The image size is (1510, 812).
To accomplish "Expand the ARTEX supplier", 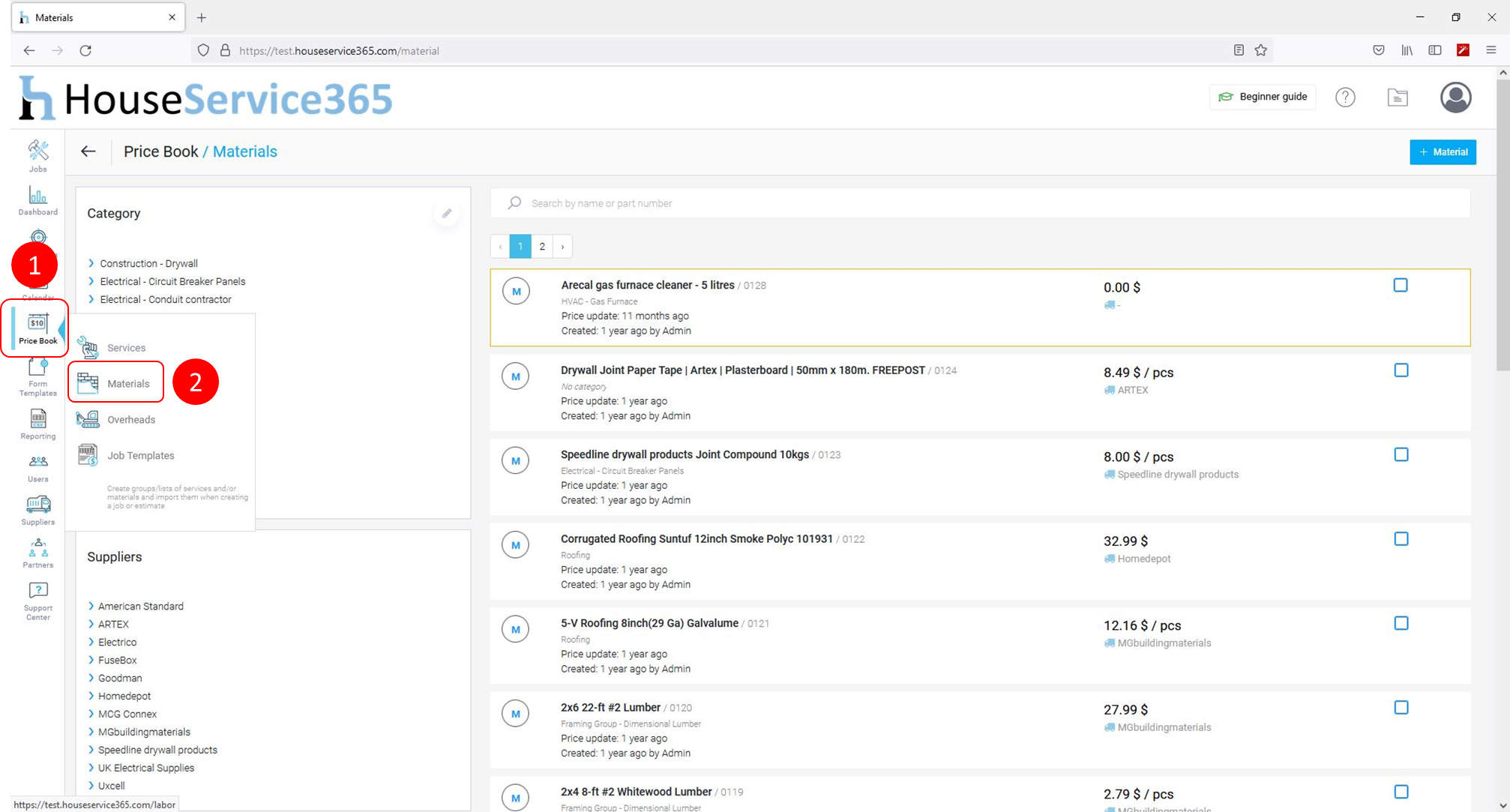I will (91, 624).
